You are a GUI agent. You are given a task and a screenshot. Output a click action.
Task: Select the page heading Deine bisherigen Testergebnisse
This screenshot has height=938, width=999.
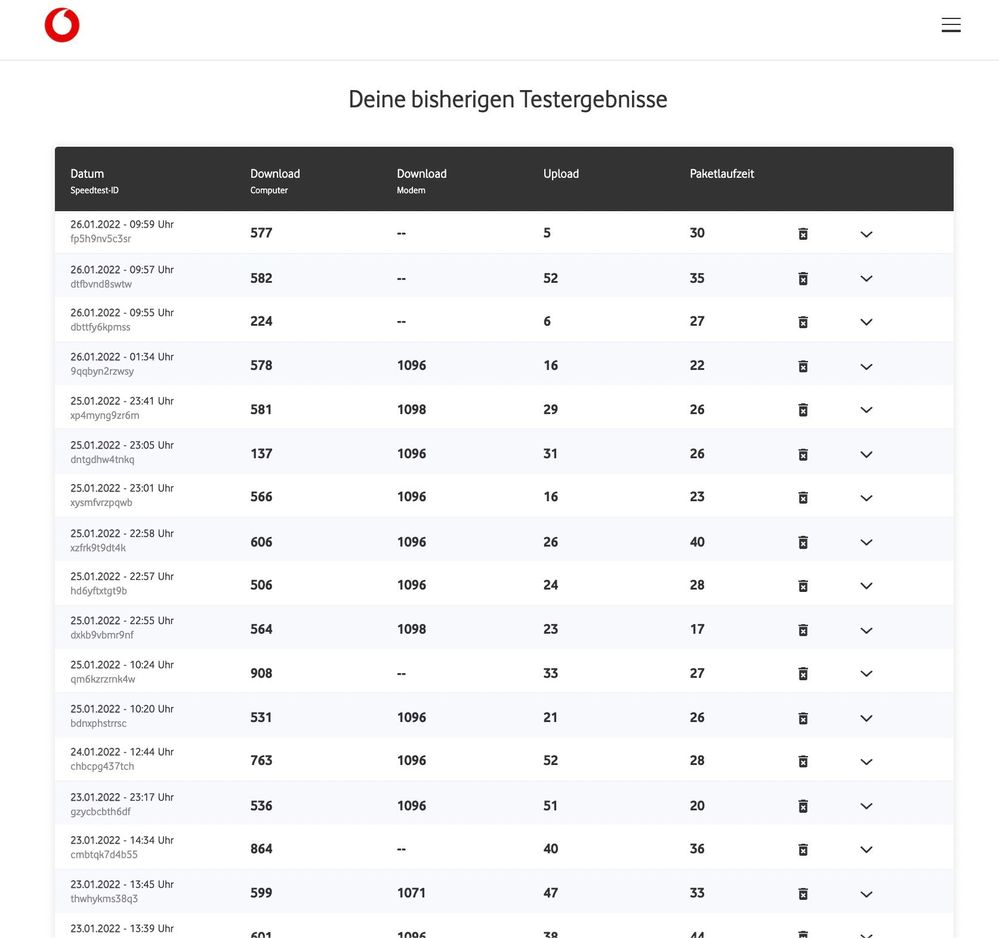click(508, 99)
